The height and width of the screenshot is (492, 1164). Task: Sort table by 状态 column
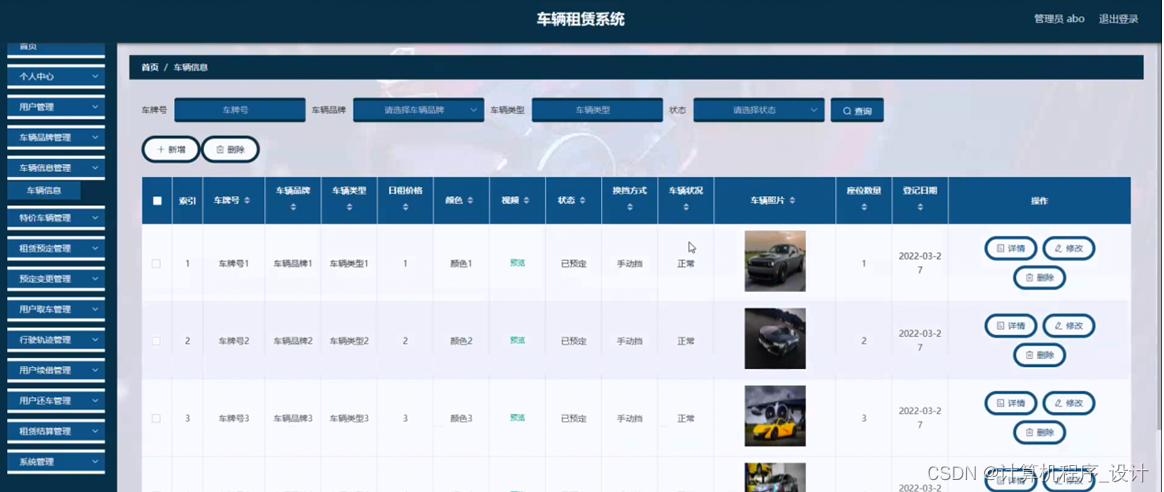click(582, 200)
